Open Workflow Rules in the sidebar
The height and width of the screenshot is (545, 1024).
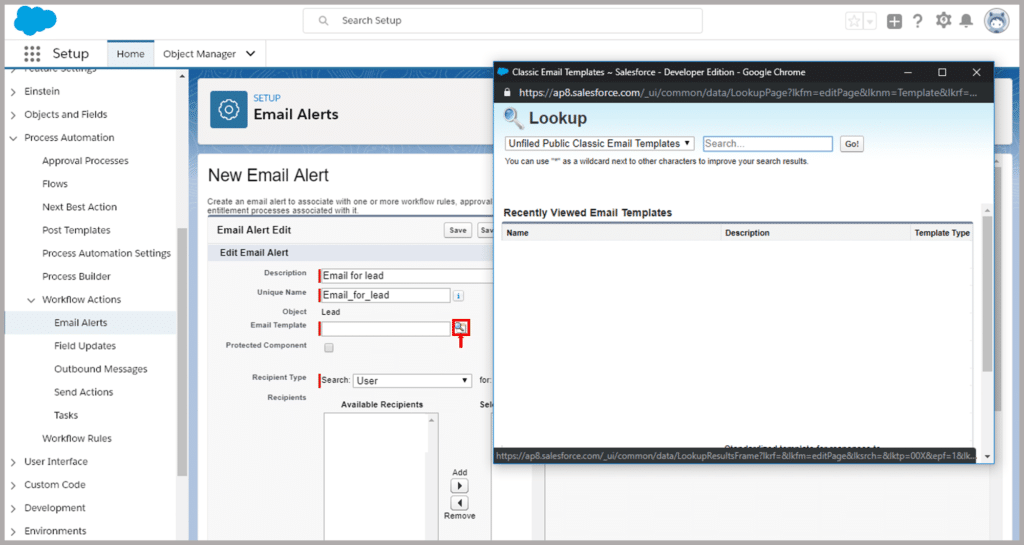pyautogui.click(x=76, y=438)
